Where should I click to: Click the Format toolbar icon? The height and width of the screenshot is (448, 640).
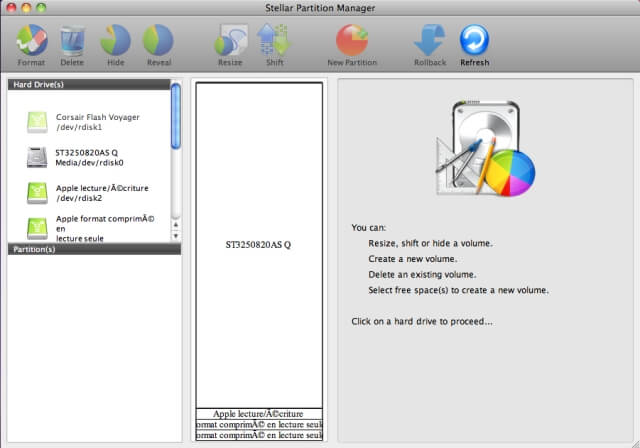(31, 41)
